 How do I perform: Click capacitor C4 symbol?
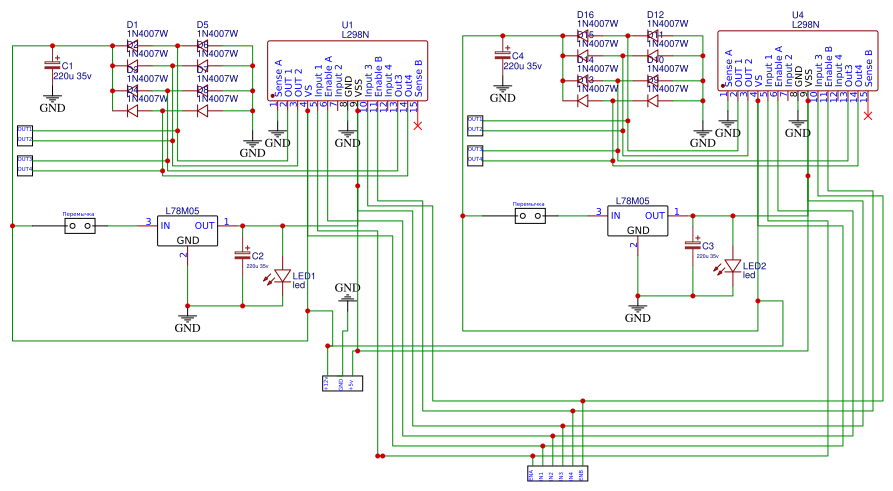(502, 55)
